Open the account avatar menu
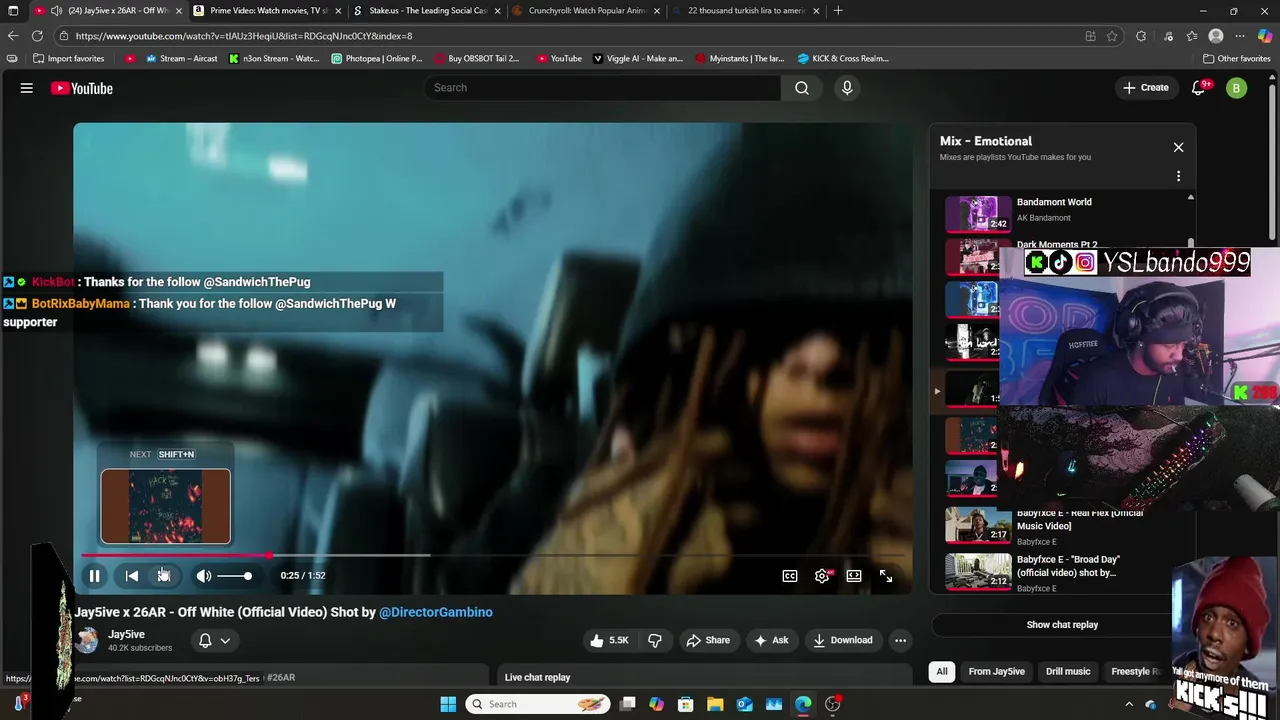This screenshot has width=1280, height=720. pyautogui.click(x=1236, y=88)
